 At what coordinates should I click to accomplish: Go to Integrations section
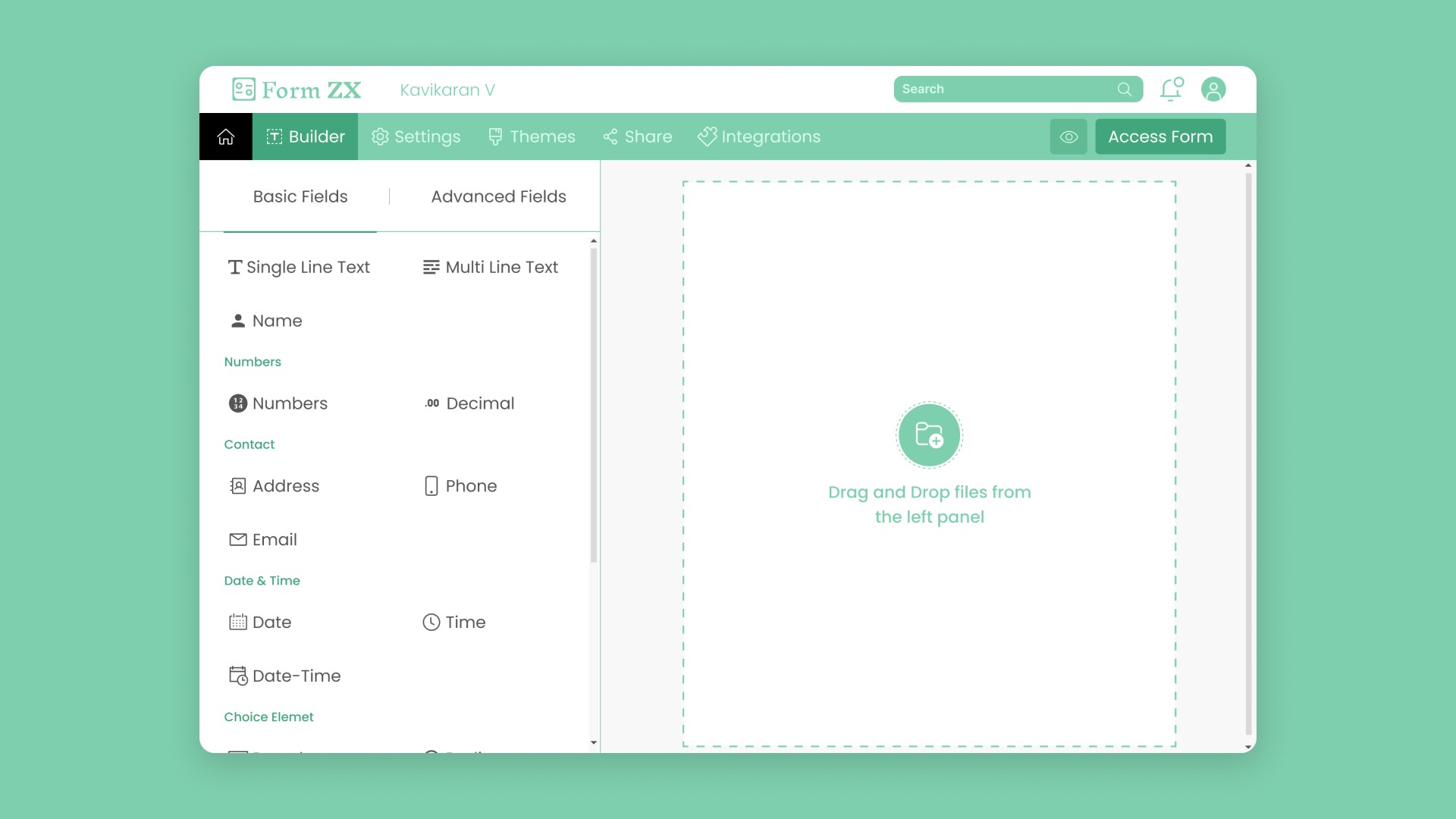pyautogui.click(x=759, y=136)
